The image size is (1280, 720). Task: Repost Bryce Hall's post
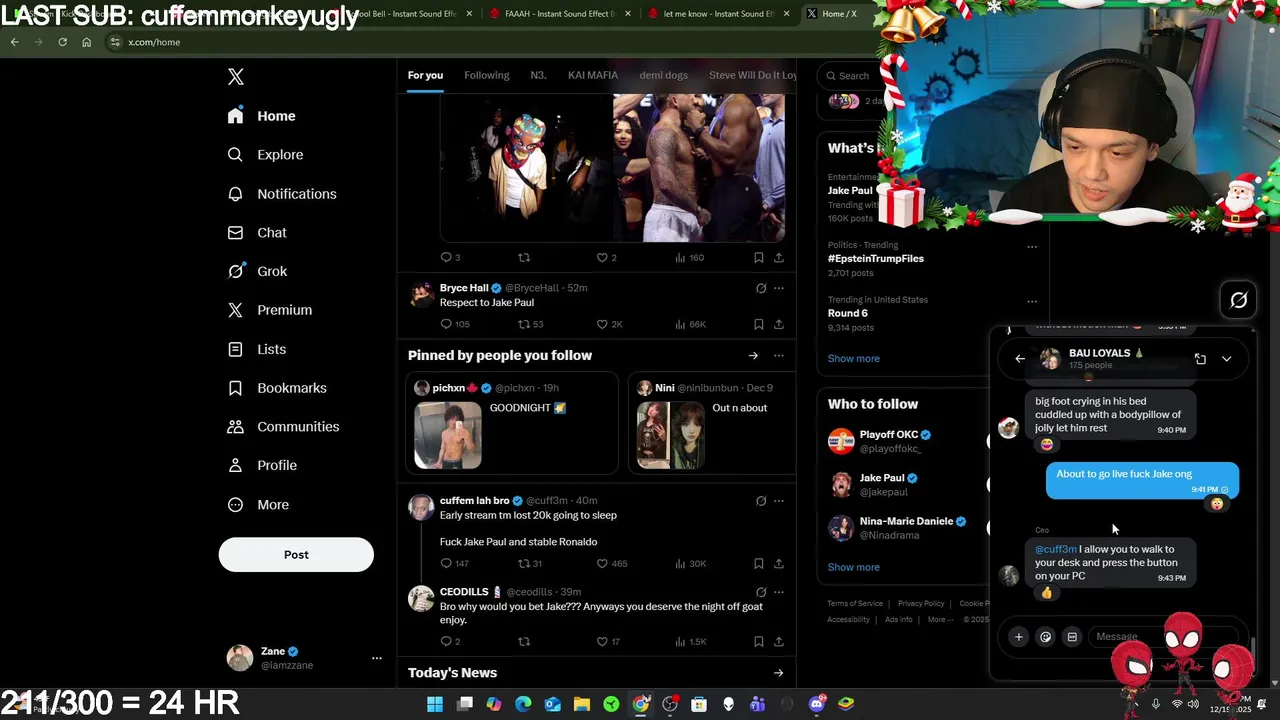point(524,324)
